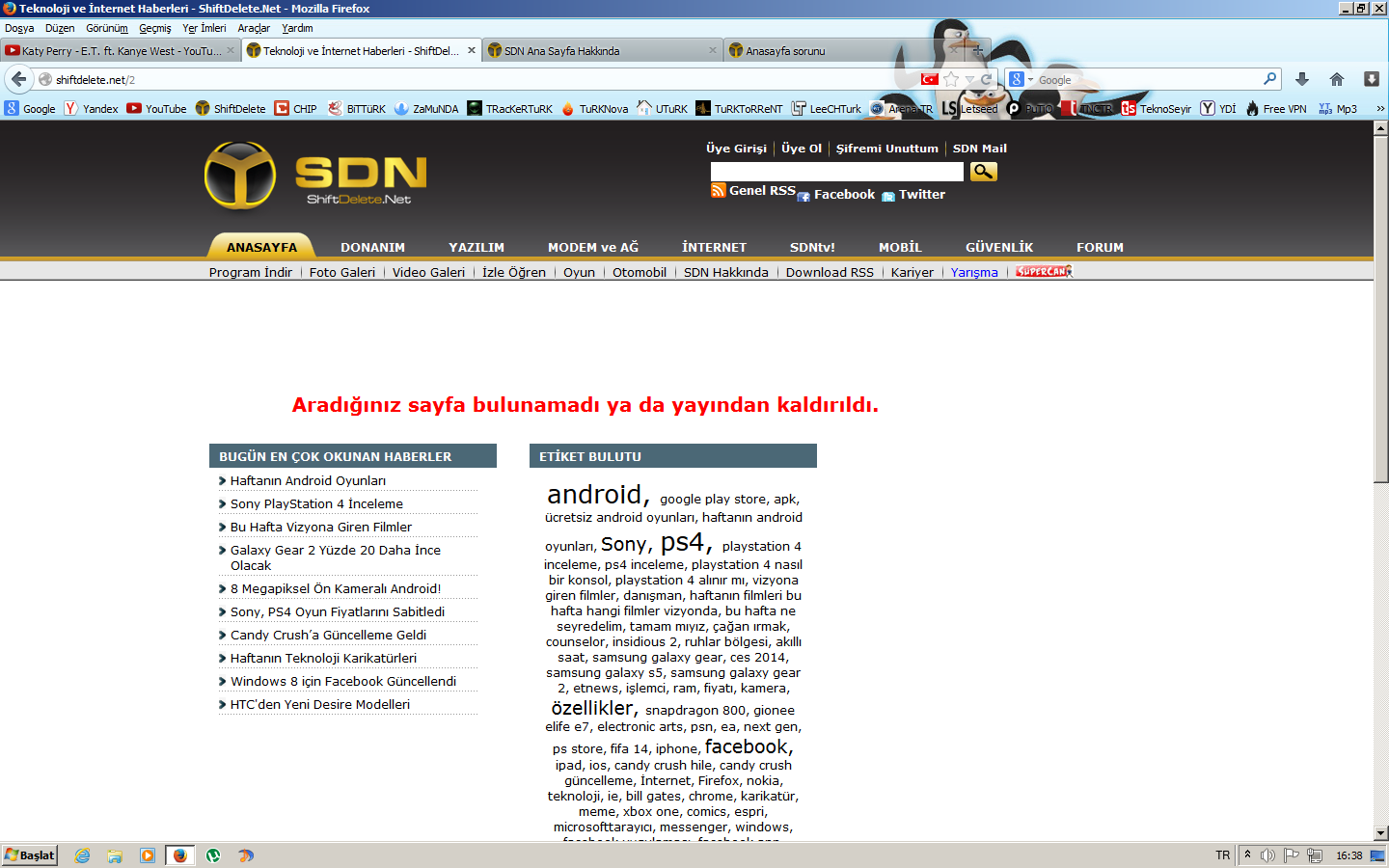Open the Sony PlayStation 4 İnceleme article
This screenshot has height=868, width=1389.
coord(316,503)
